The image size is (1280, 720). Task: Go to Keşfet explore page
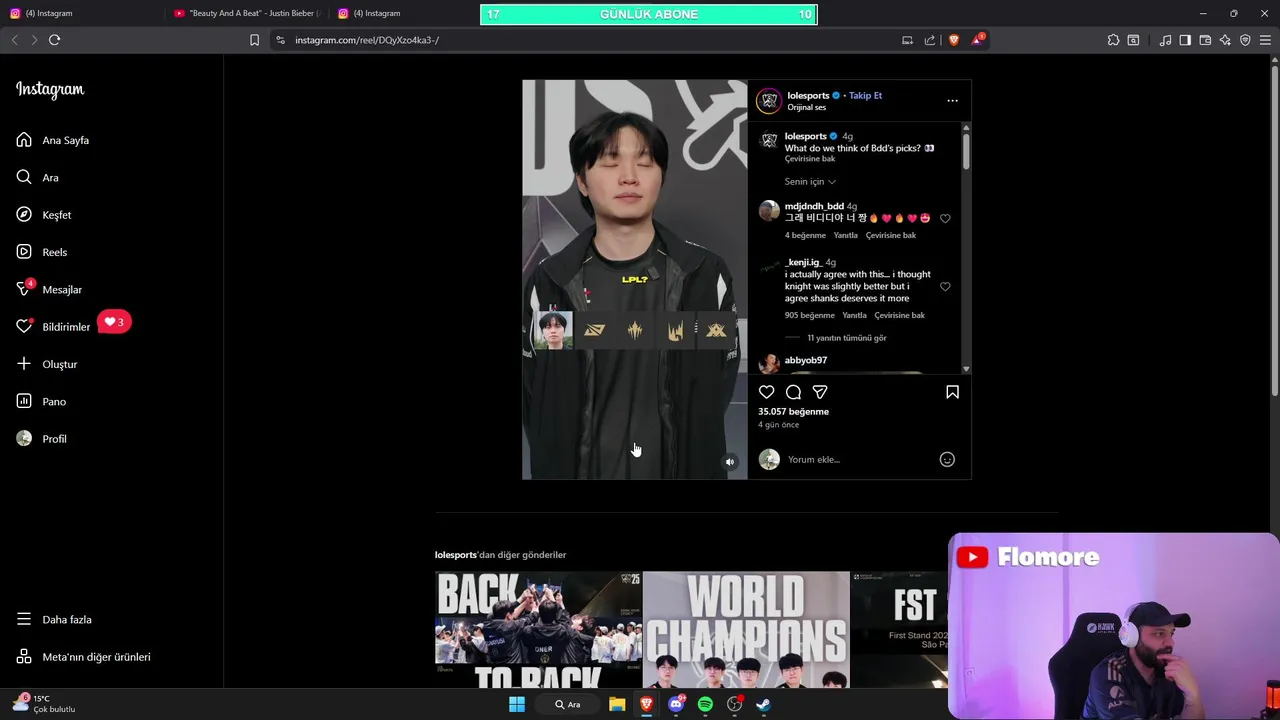[x=44, y=215]
